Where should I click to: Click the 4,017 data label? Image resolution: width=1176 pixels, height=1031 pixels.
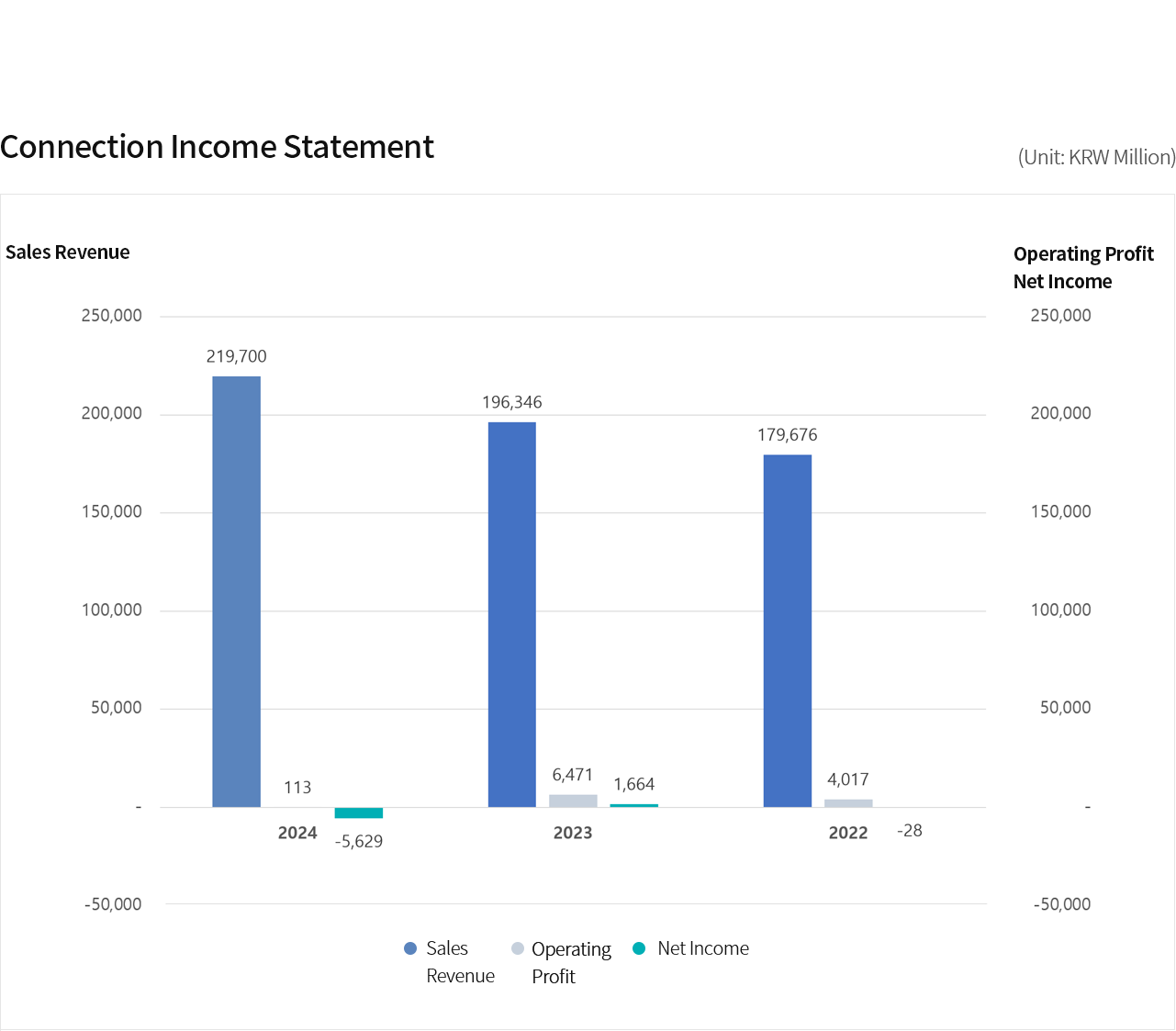[848, 779]
